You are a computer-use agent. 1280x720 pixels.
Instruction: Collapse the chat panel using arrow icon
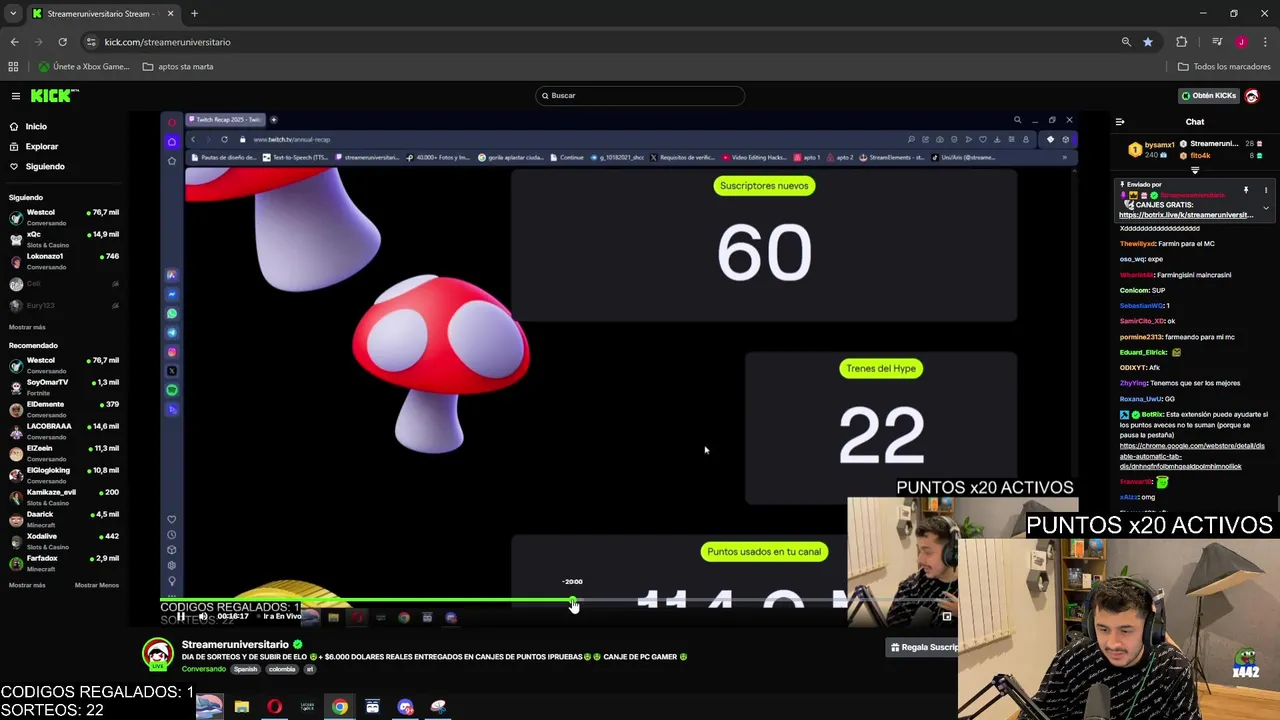(x=1120, y=122)
